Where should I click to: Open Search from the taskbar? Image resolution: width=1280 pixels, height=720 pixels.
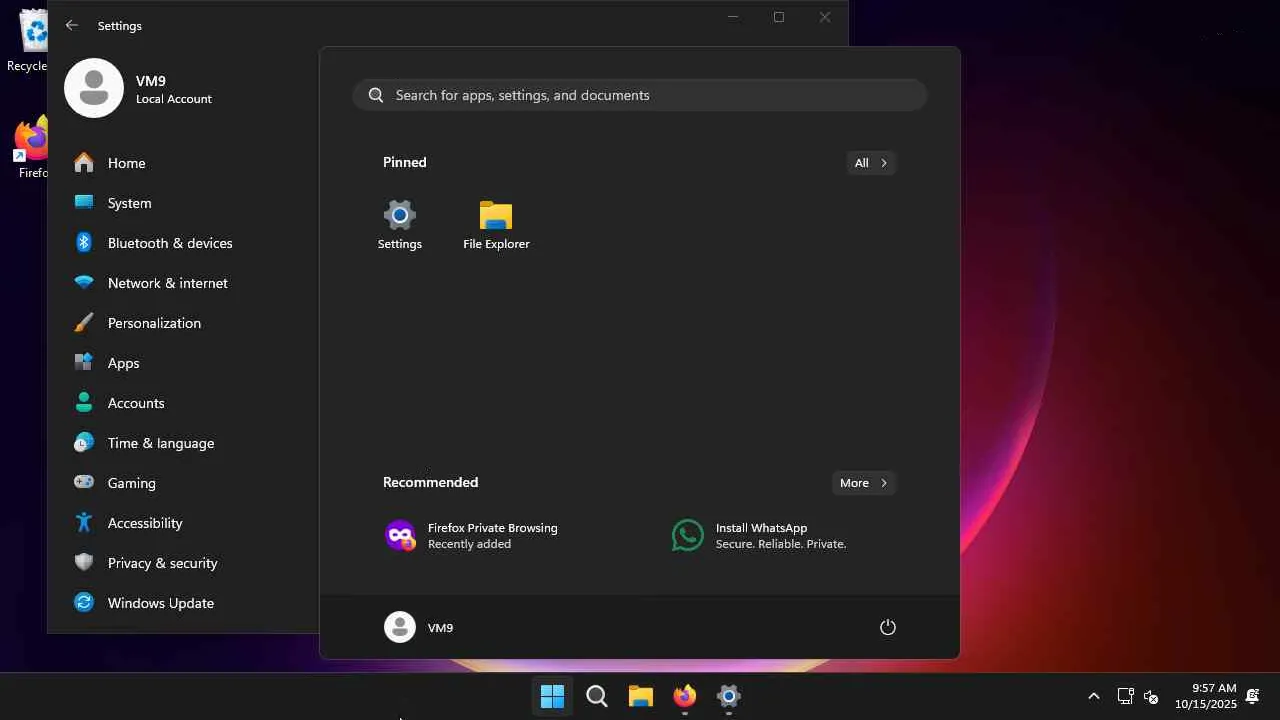click(x=597, y=696)
